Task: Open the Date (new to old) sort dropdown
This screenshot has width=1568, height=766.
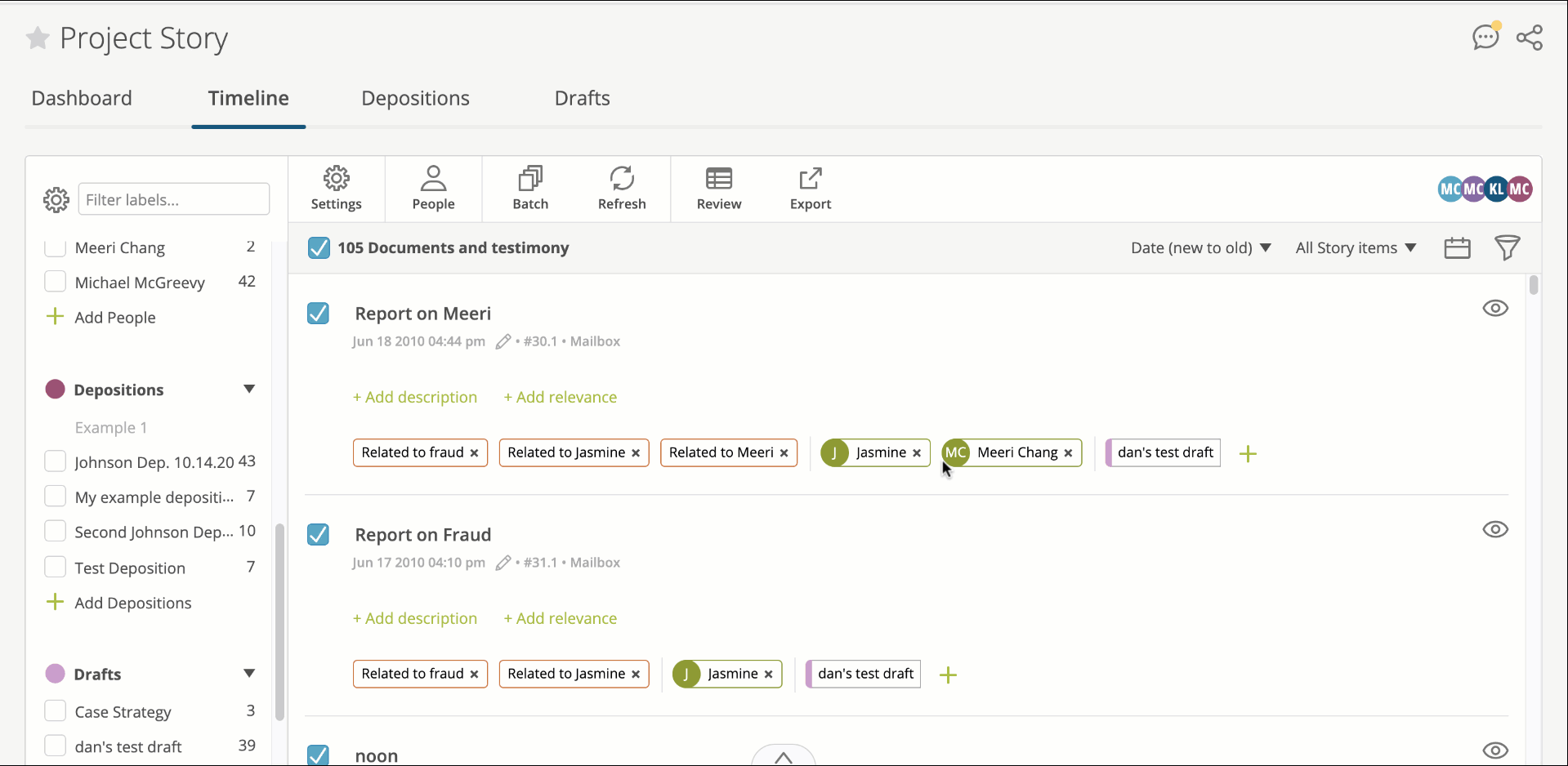Action: pos(1200,247)
